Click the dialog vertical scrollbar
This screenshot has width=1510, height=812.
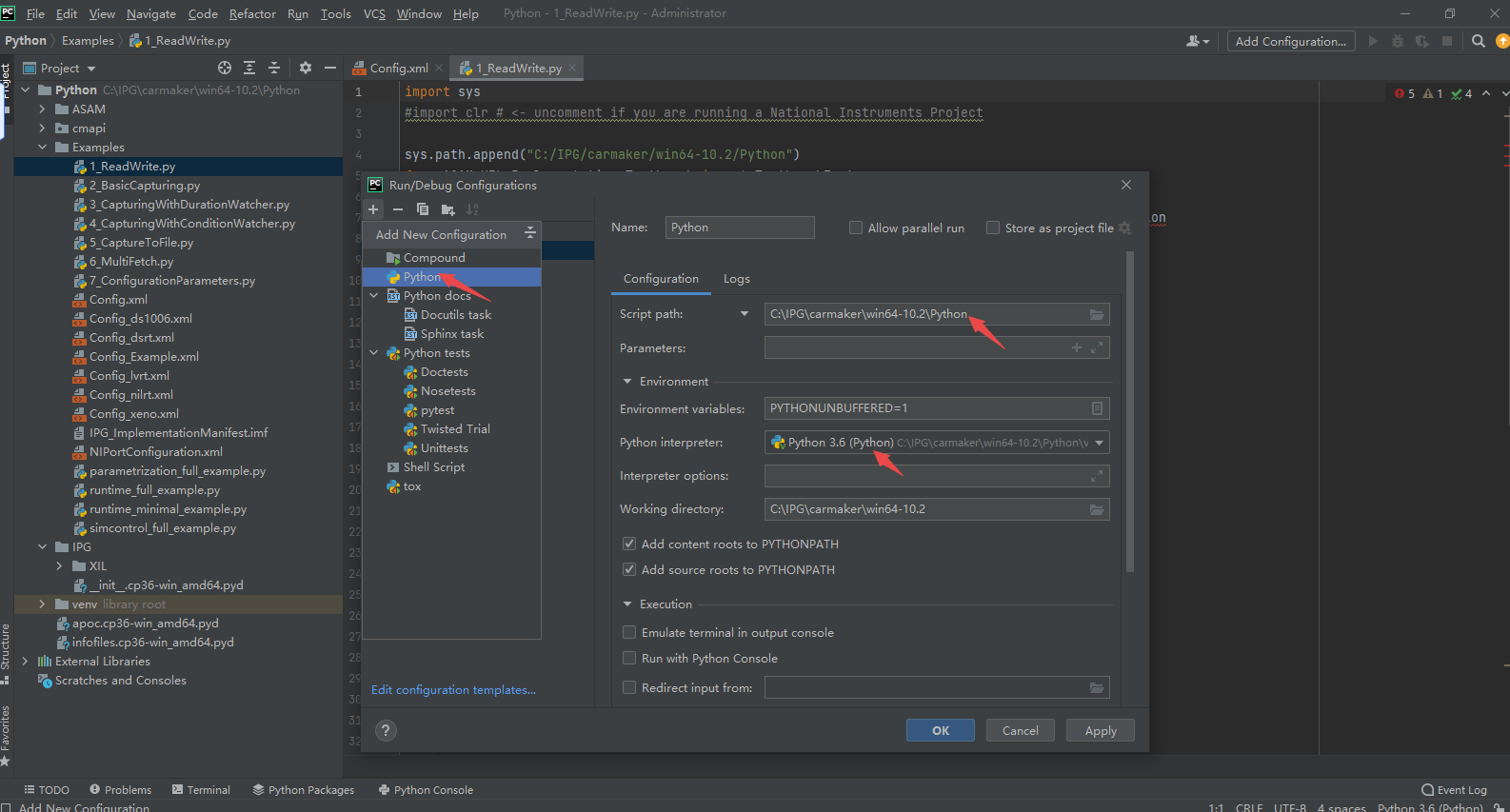point(1130,411)
